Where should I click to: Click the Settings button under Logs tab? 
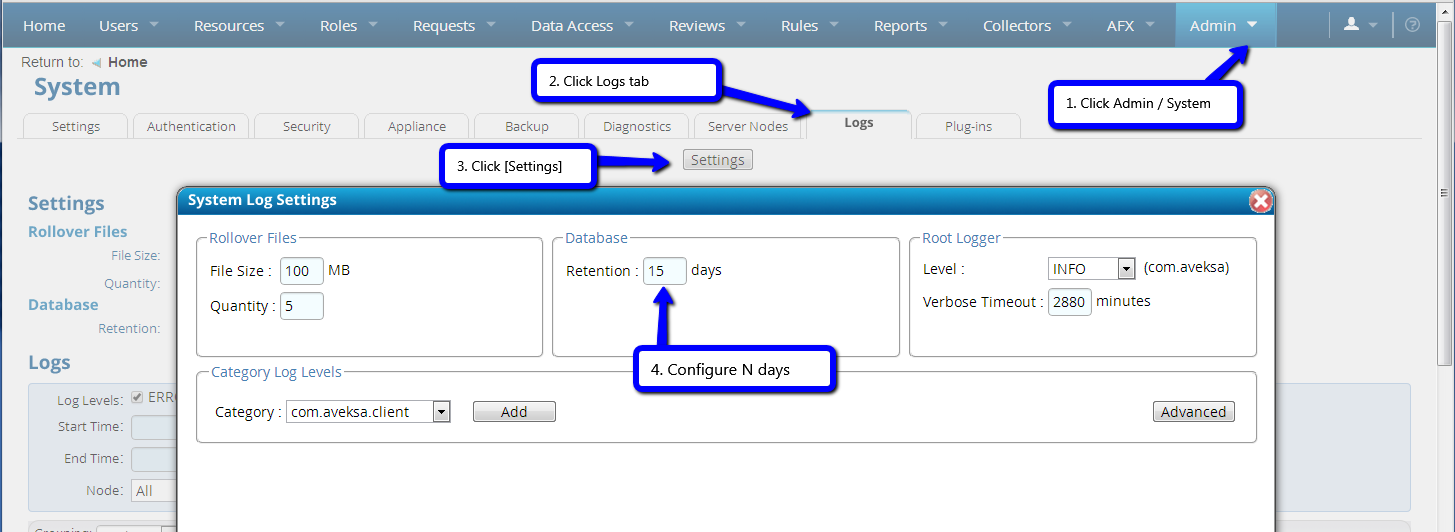click(x=717, y=160)
